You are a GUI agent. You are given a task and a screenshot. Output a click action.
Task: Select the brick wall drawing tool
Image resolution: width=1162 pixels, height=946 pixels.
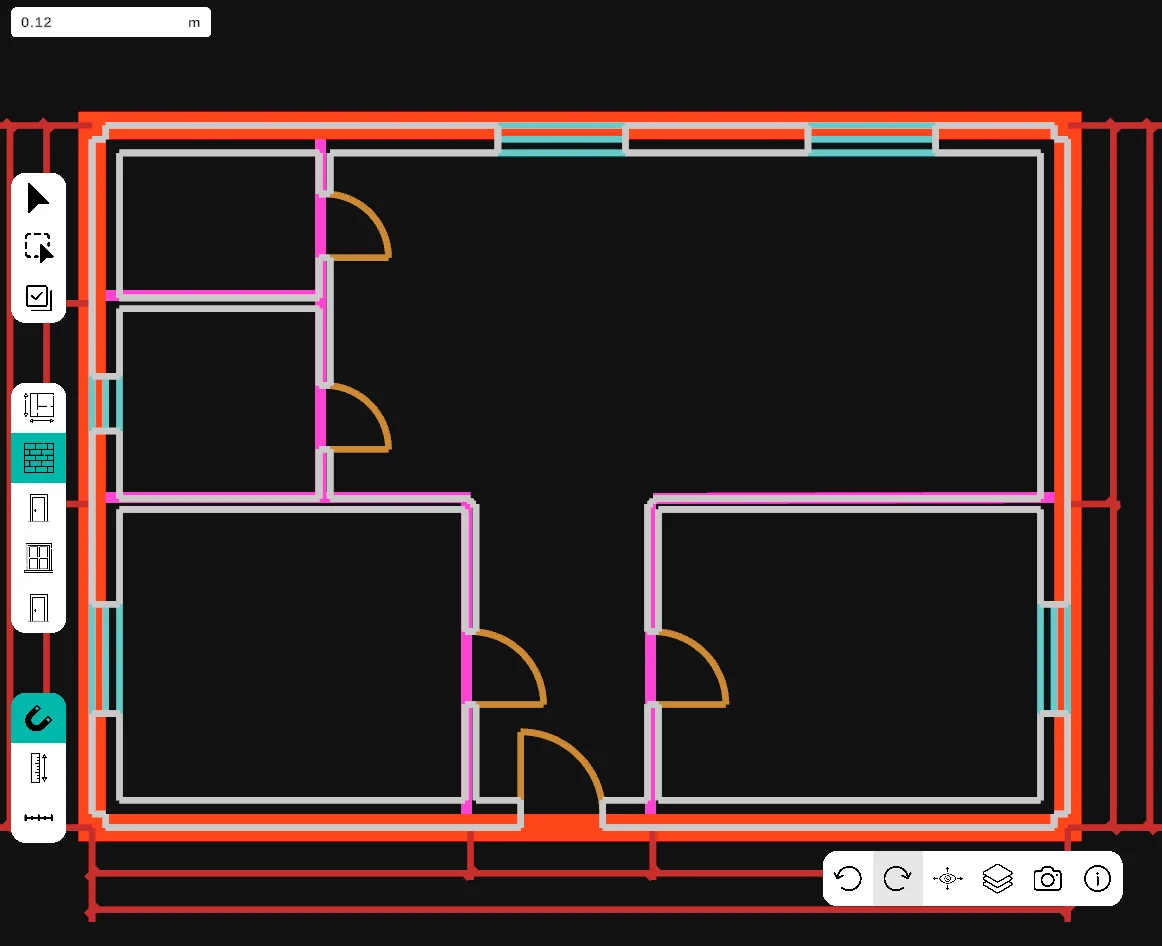(x=39, y=458)
